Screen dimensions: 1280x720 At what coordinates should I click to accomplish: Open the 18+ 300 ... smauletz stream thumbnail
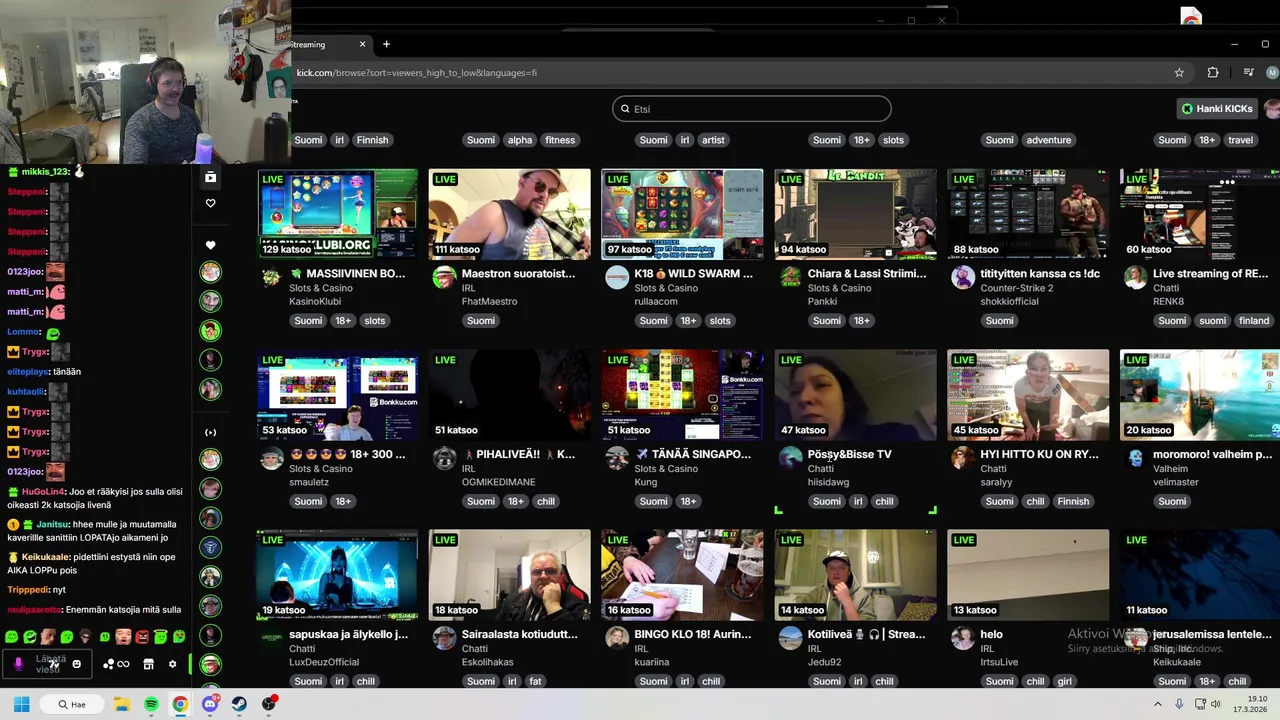tap(337, 395)
